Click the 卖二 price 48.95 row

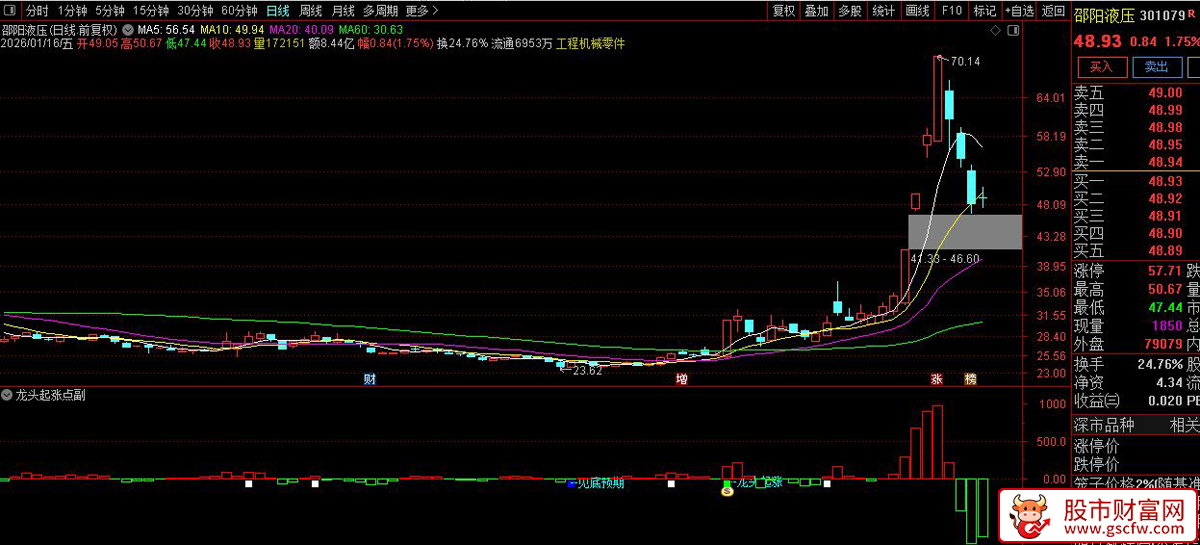pyautogui.click(x=1136, y=145)
